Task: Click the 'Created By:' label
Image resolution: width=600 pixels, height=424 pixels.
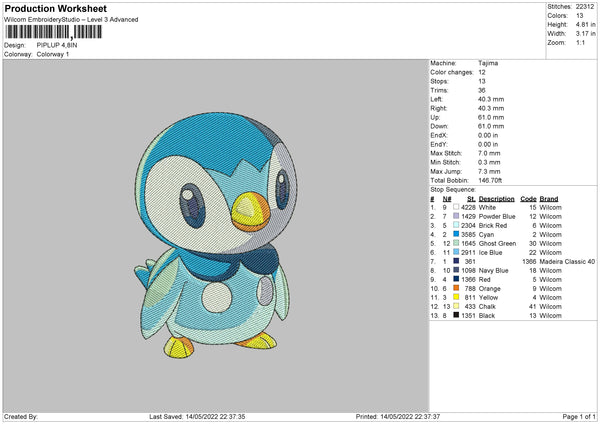Action: point(21,417)
